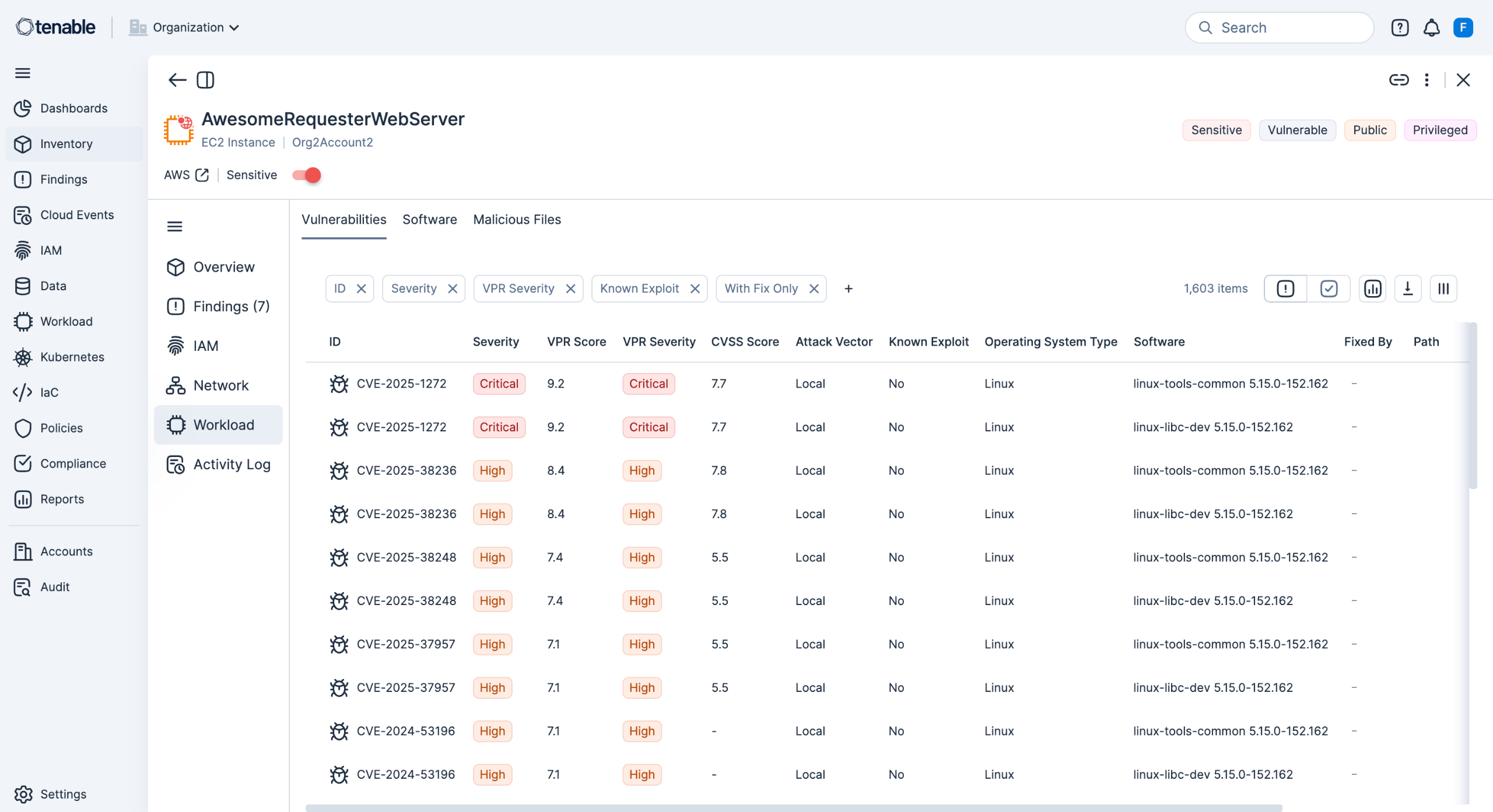Switch to the Software tab
The height and width of the screenshot is (812, 1493).
click(429, 220)
